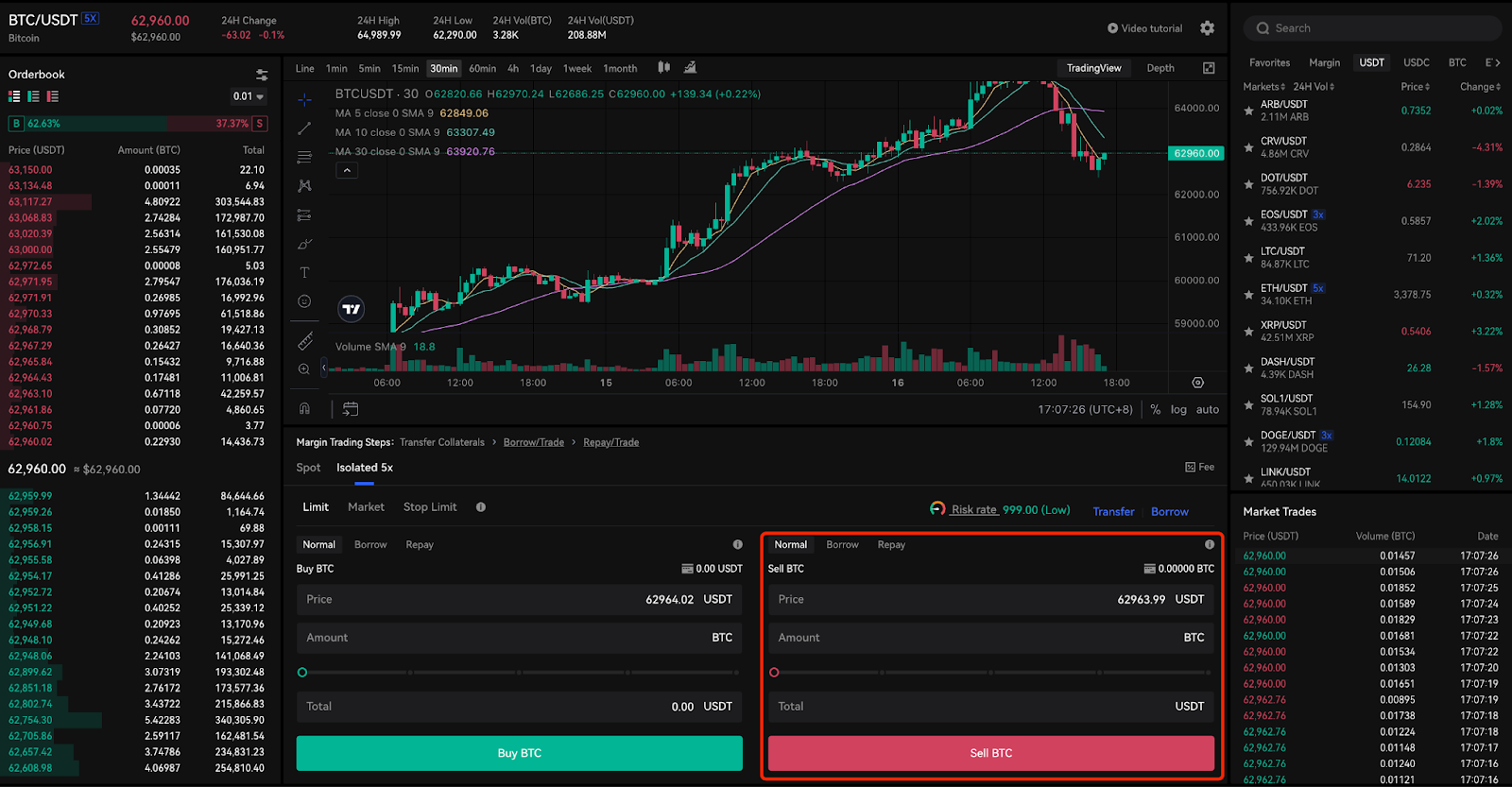The width and height of the screenshot is (1512, 787).
Task: Sort markets by Price column
Action: [1415, 87]
